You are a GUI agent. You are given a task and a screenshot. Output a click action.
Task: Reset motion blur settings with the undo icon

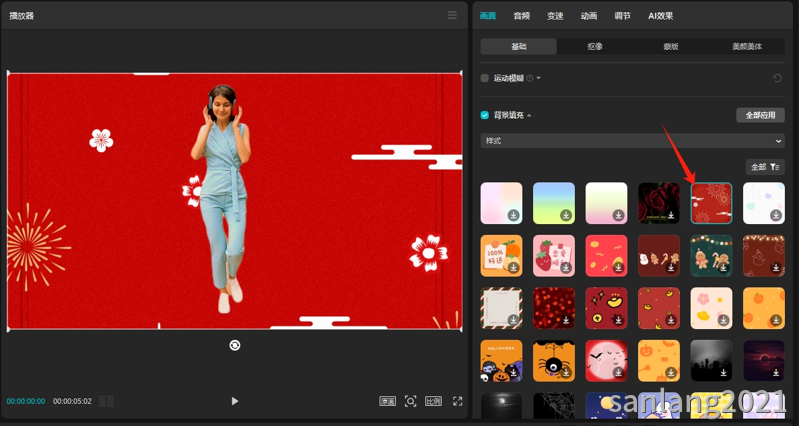[x=777, y=78]
